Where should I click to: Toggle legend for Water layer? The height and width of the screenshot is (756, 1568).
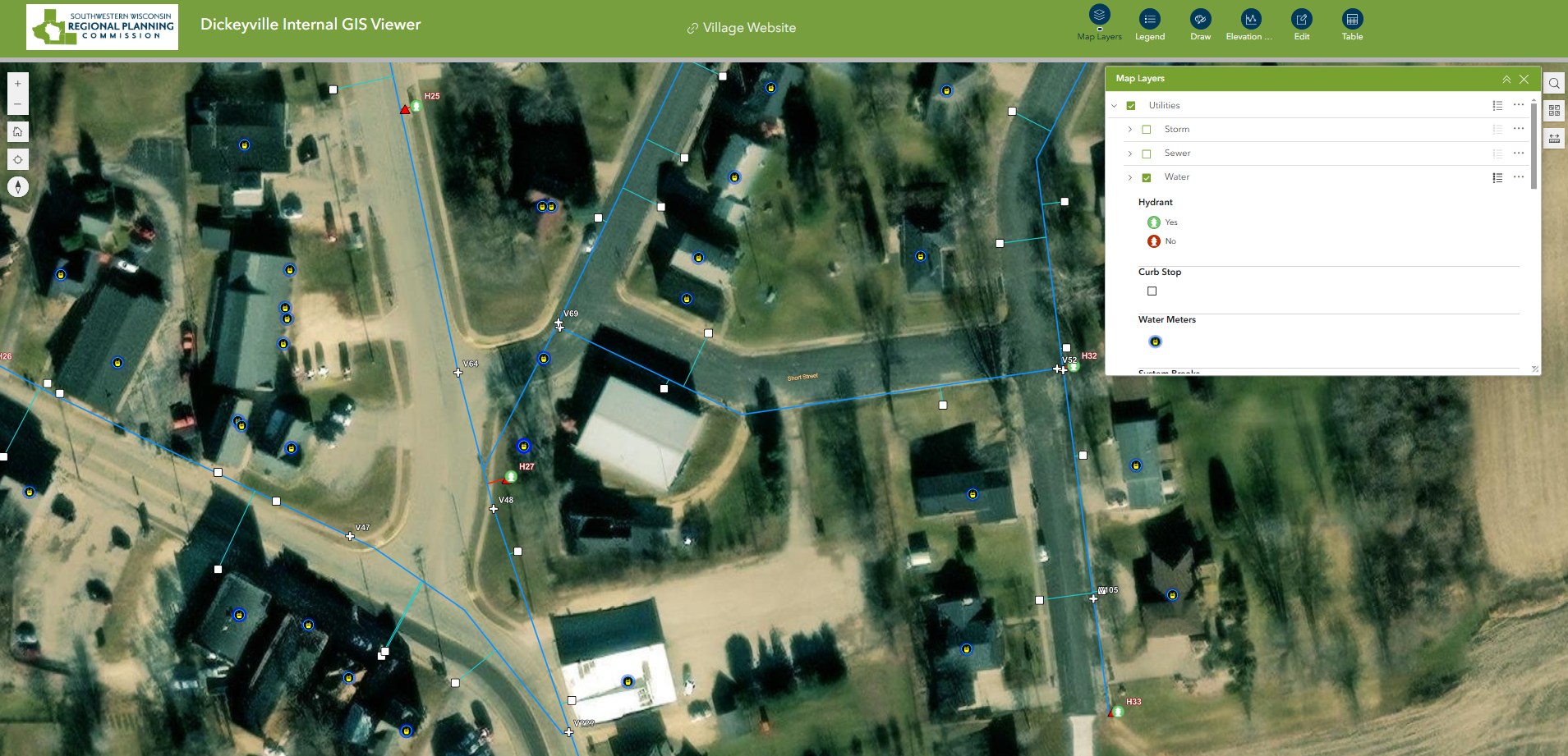pos(1497,177)
